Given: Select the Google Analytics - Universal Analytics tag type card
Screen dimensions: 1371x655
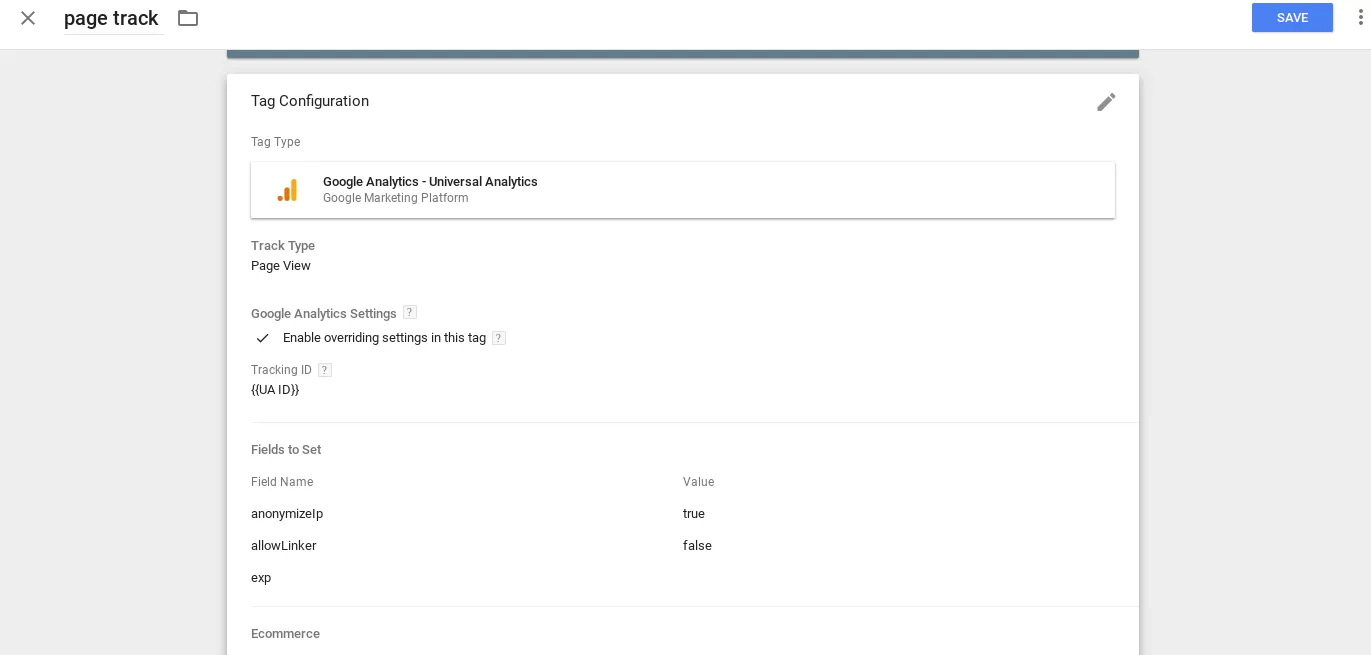Looking at the screenshot, I should (683, 190).
